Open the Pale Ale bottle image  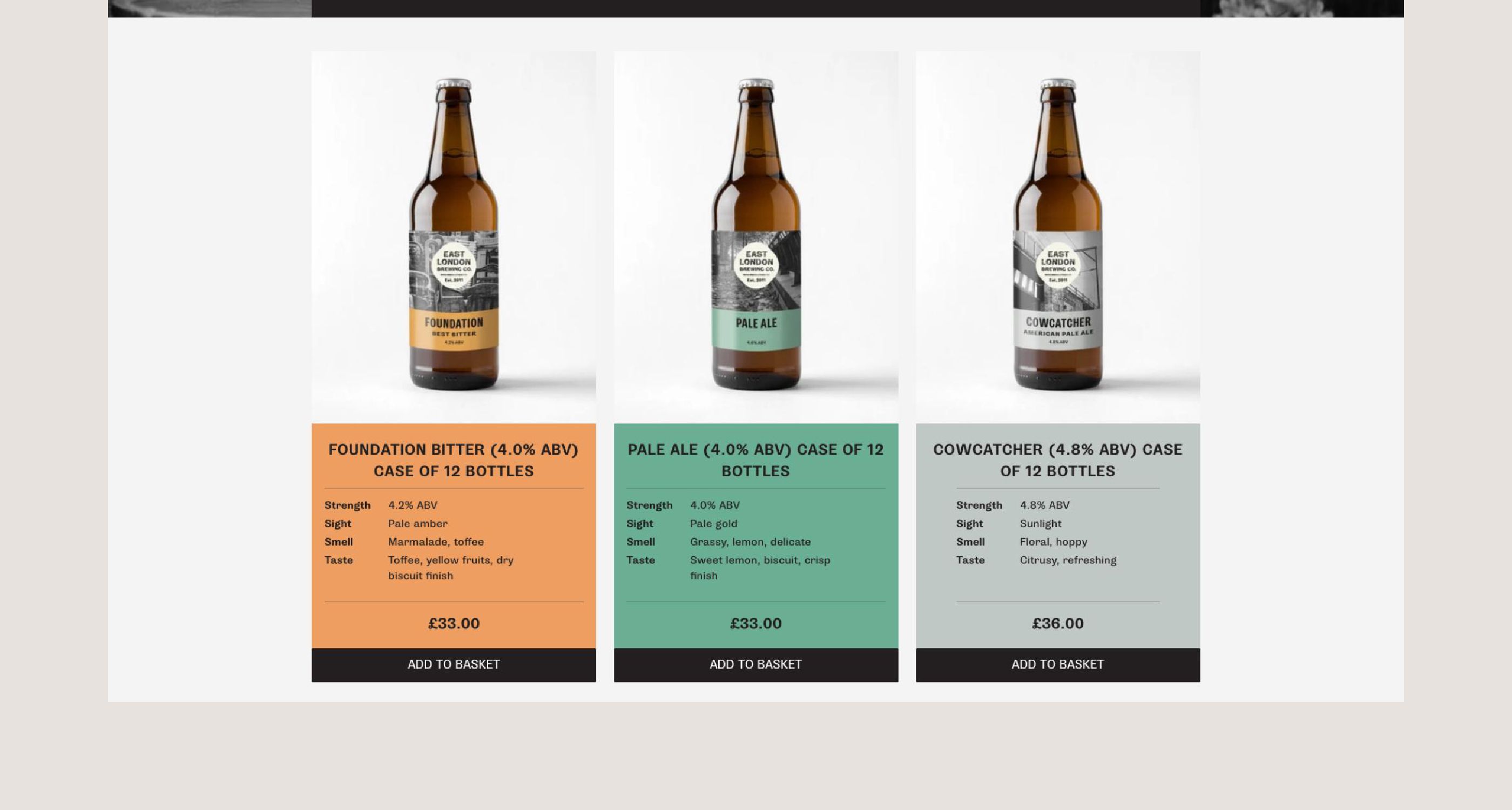(x=756, y=237)
